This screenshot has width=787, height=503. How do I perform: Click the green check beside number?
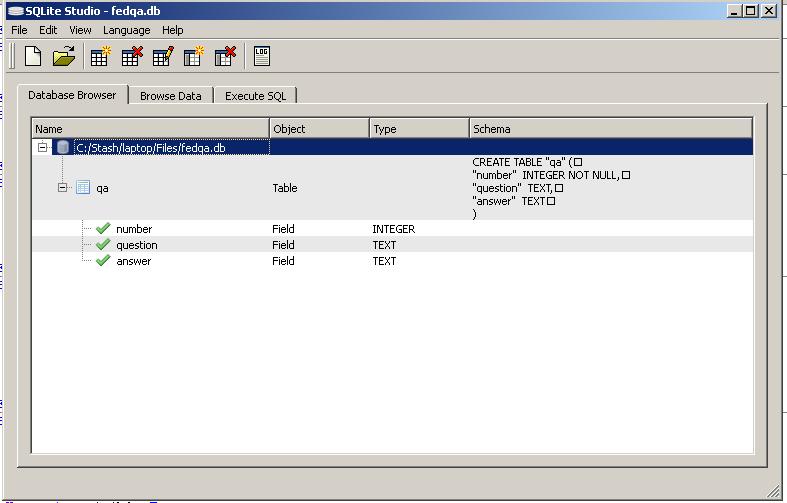103,228
